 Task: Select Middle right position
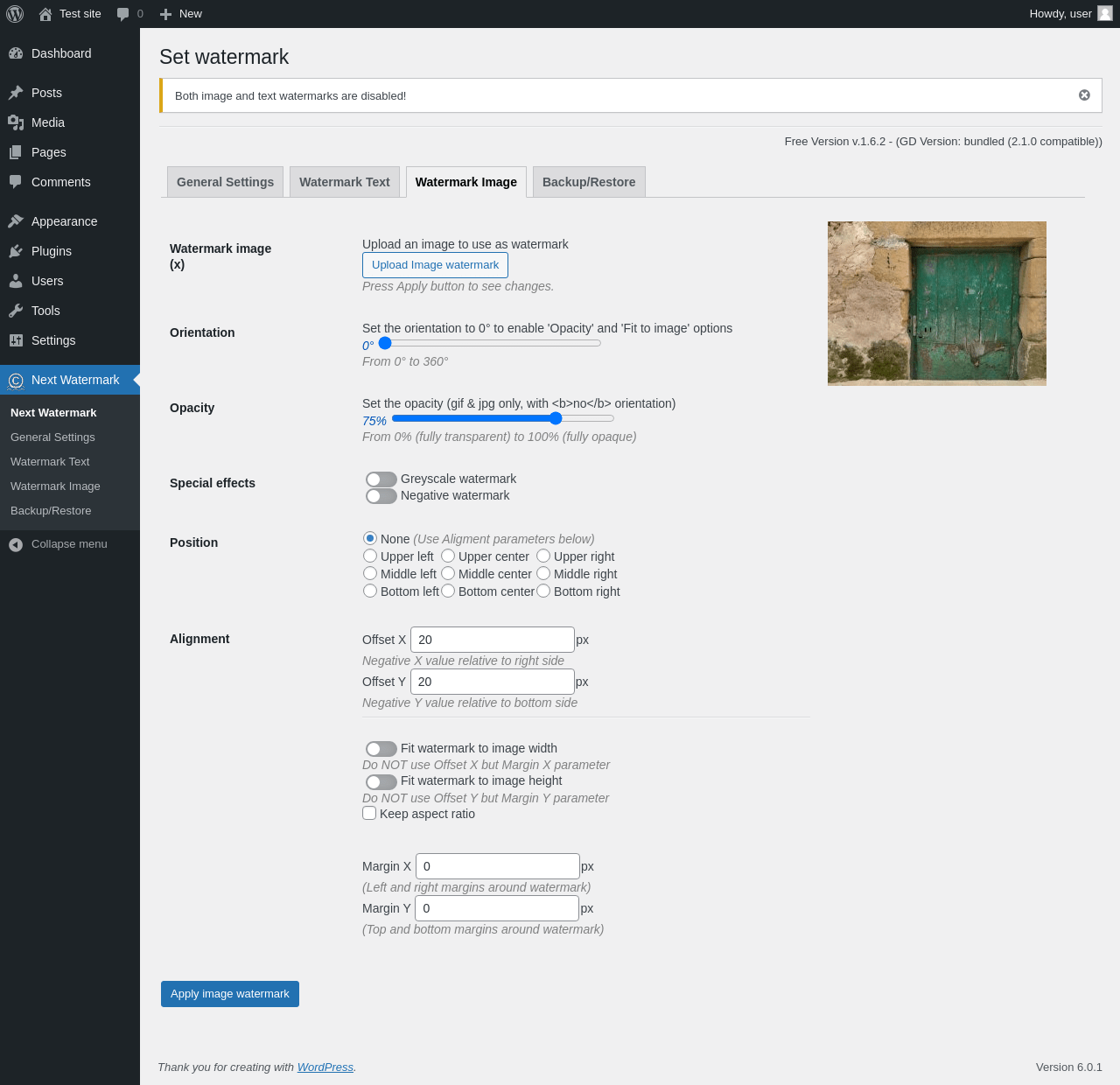[543, 573]
